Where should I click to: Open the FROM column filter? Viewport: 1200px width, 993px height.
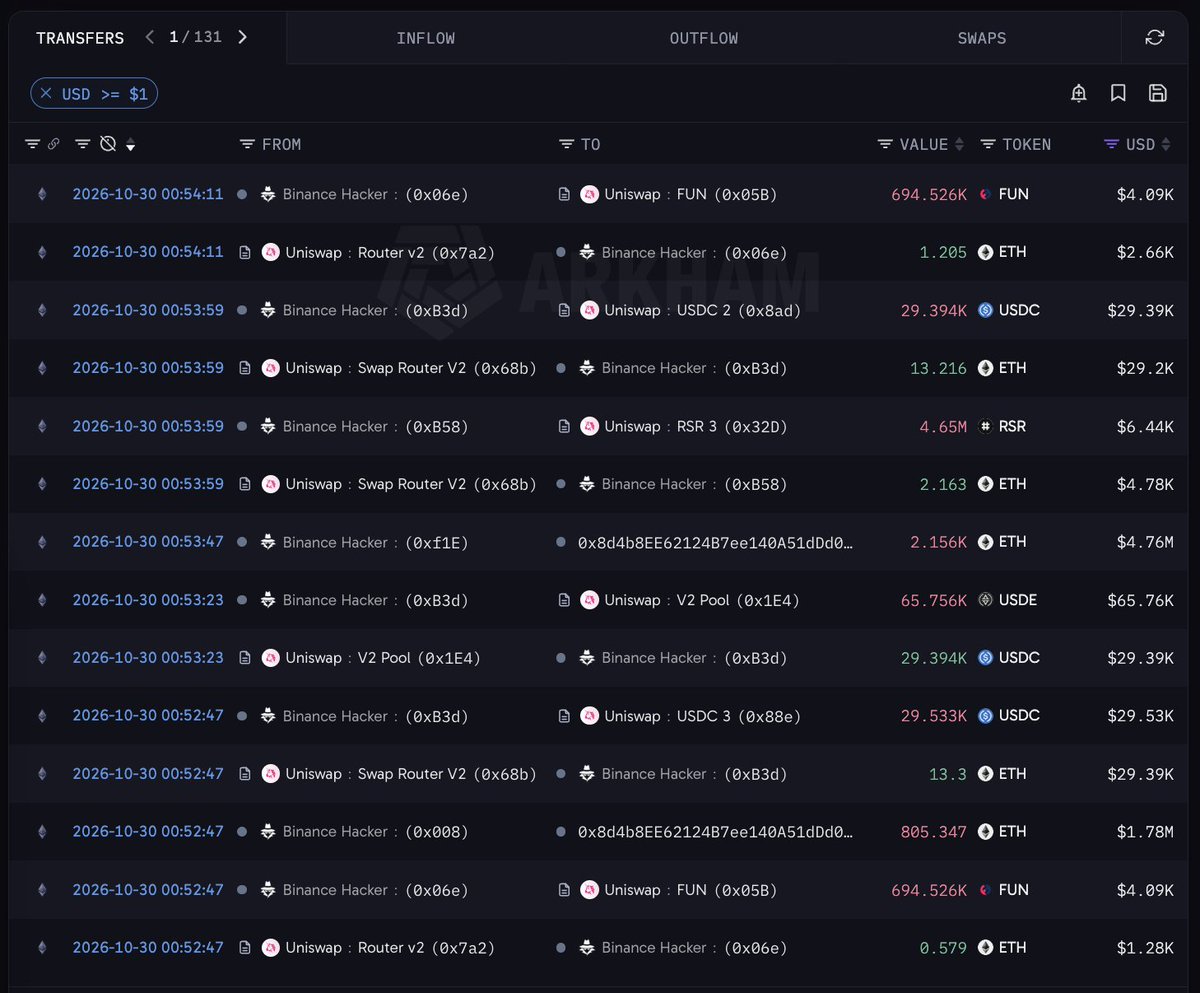(x=247, y=144)
